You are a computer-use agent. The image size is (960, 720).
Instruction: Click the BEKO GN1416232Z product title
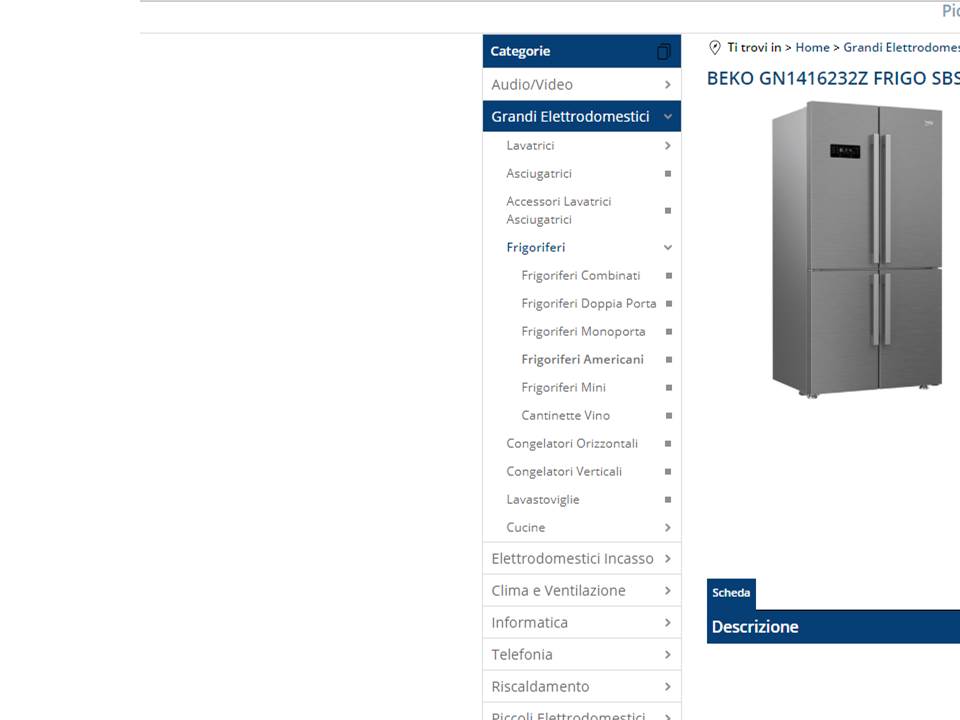[833, 79]
